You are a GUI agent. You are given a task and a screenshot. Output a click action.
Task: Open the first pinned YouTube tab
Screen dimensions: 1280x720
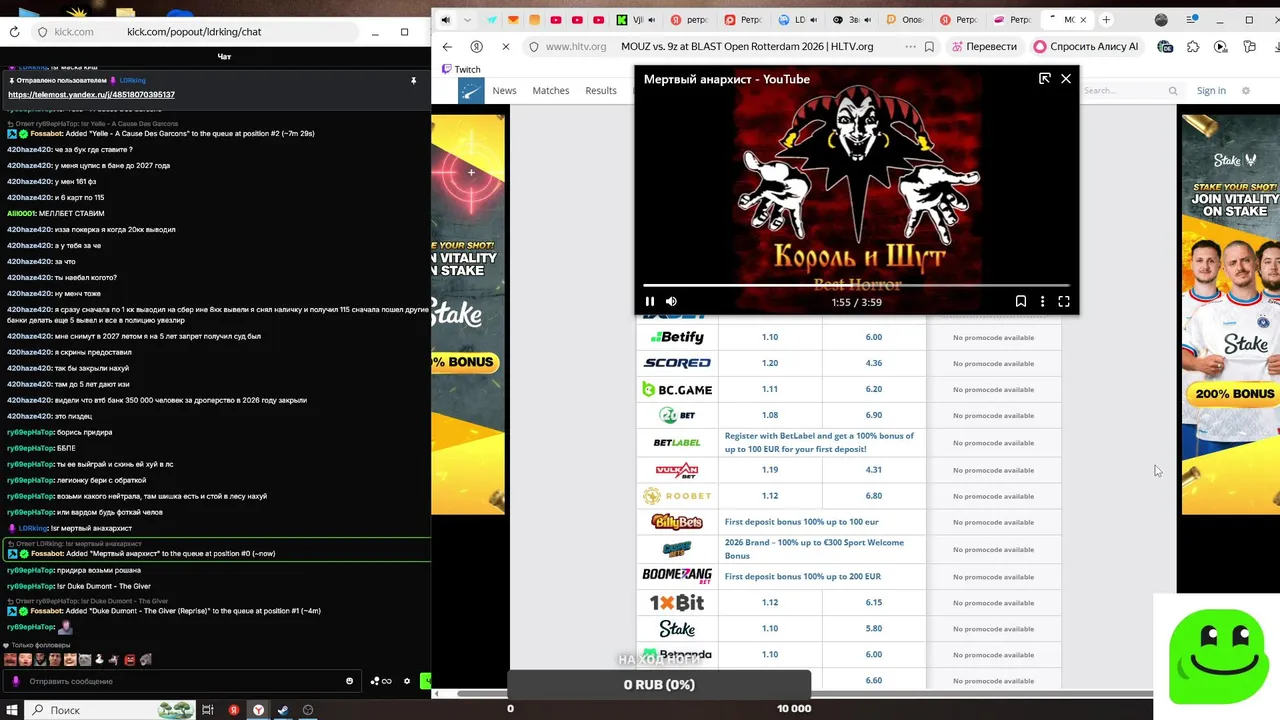point(556,20)
